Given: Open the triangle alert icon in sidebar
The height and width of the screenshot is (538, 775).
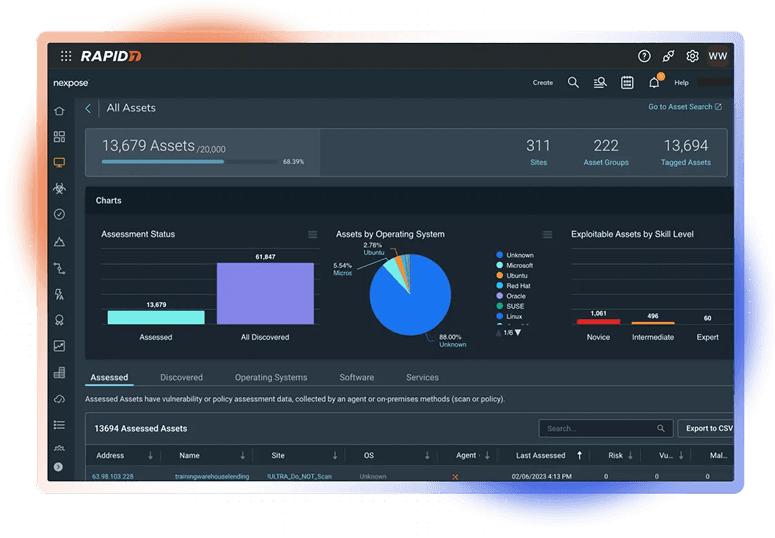Looking at the screenshot, I should point(59,242).
